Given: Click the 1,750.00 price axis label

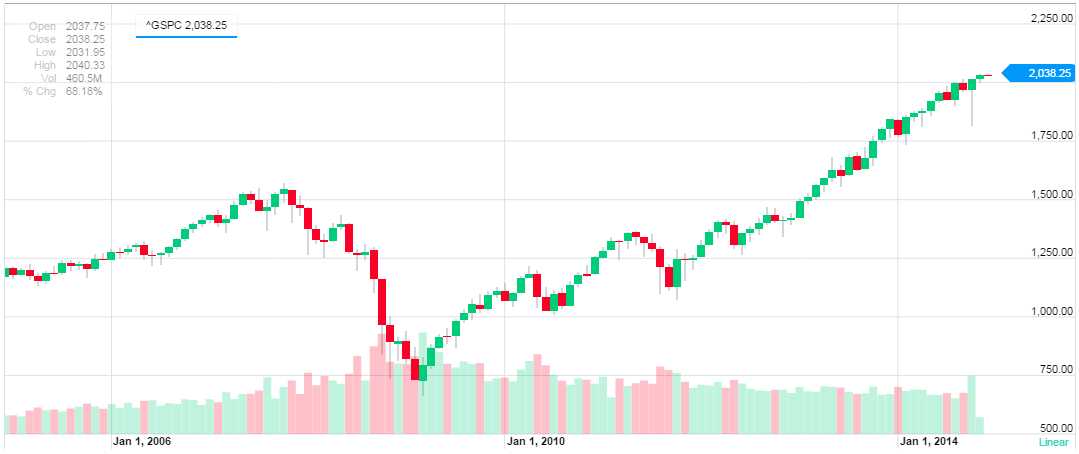Looking at the screenshot, I should (1051, 135).
